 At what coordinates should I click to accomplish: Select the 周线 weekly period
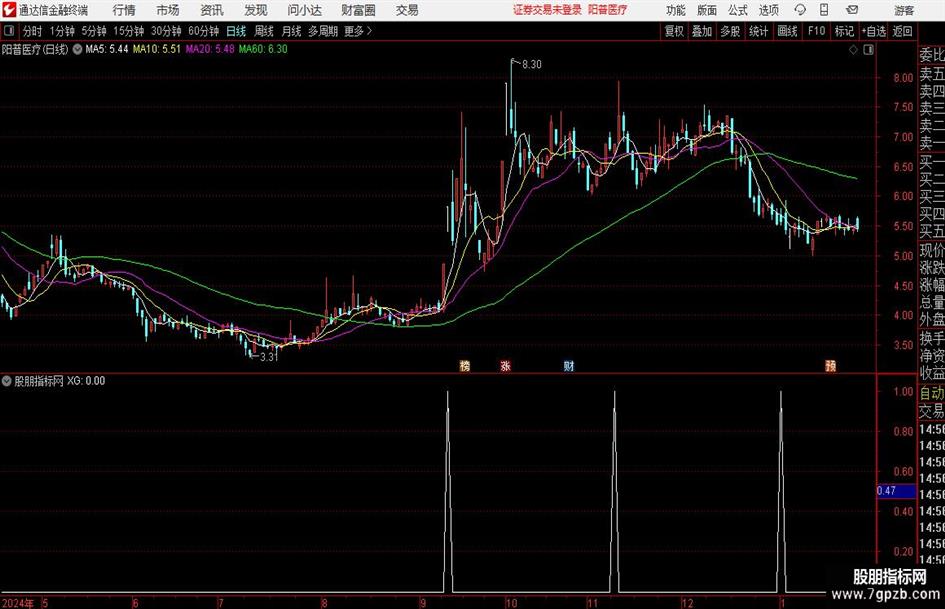[x=264, y=31]
